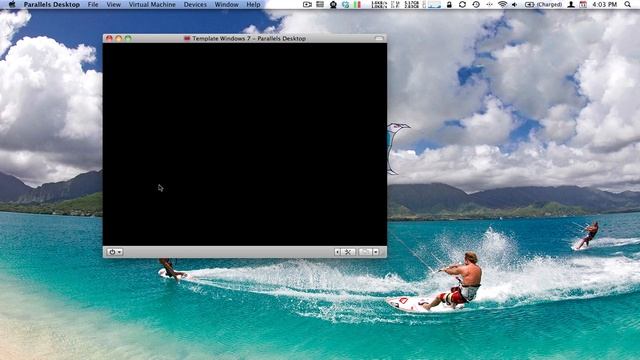Open the VM configuration tools icon
This screenshot has height=360, width=640.
pyautogui.click(x=348, y=252)
